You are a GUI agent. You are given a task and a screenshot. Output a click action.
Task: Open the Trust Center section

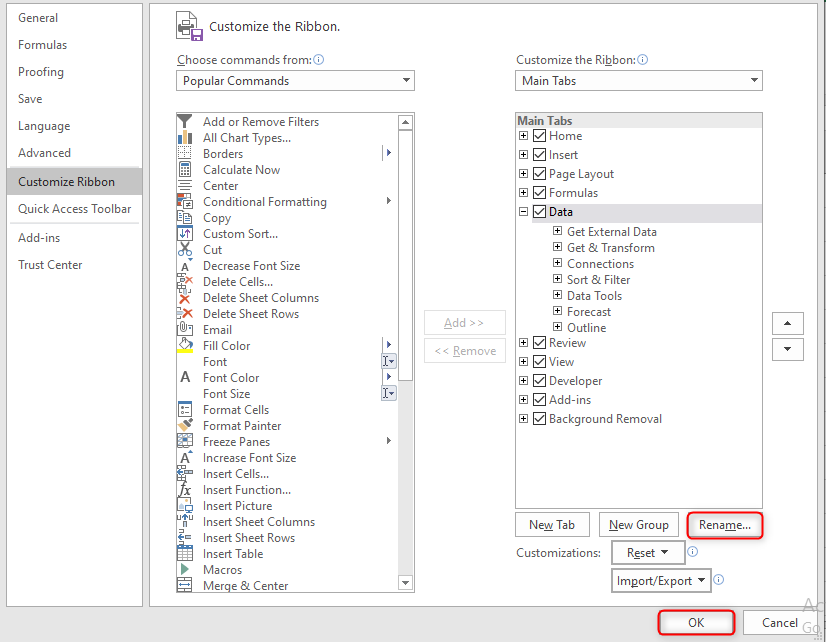point(50,264)
